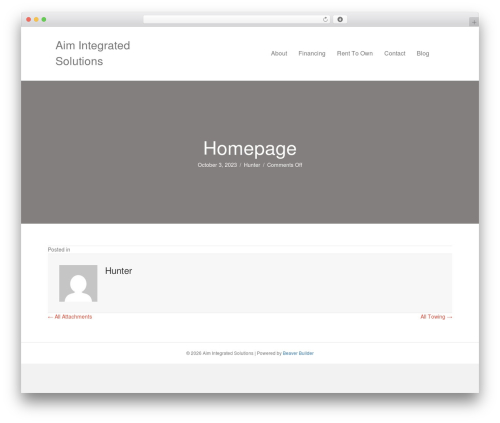Open the Rent To Own menu item
This screenshot has height=423, width=500.
[355, 53]
